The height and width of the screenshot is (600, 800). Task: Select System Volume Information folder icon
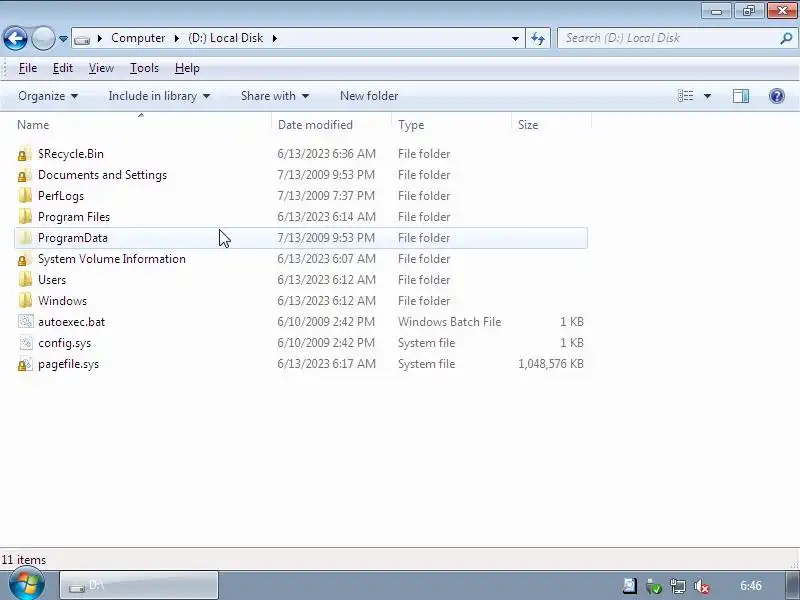[24, 259]
